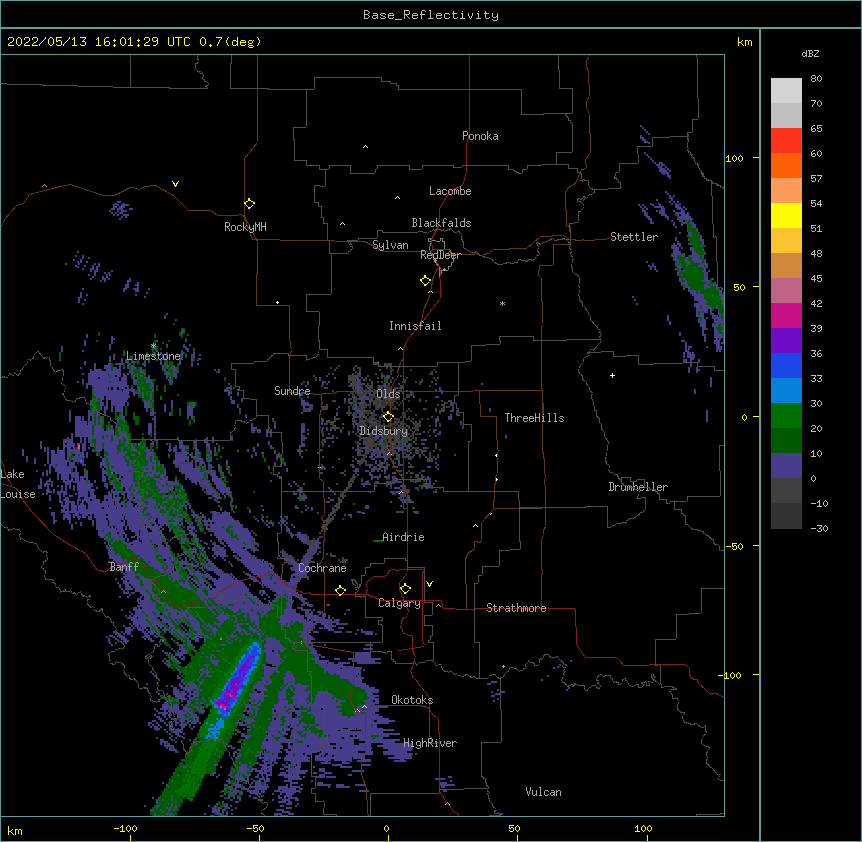The width and height of the screenshot is (862, 842).
Task: Click the Didsbury town label
Action: coord(383,431)
